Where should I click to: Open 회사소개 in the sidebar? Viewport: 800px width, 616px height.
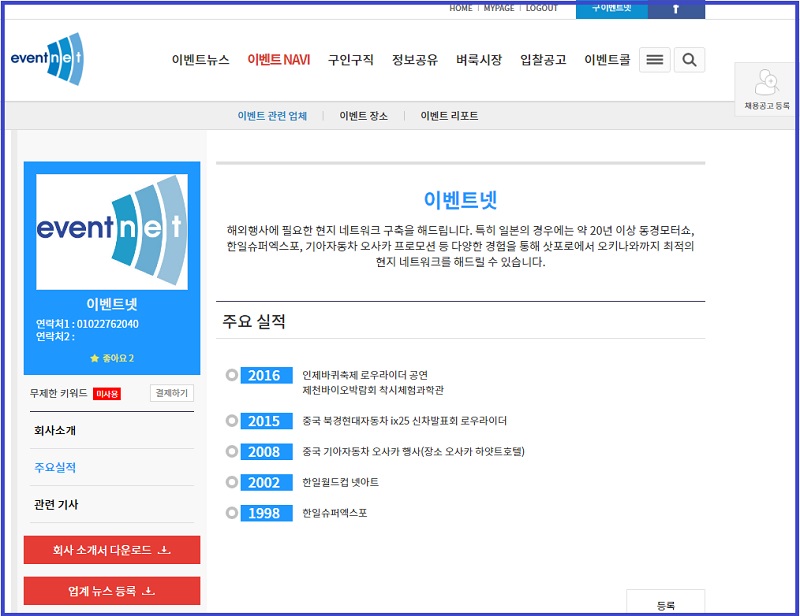[x=55, y=431]
